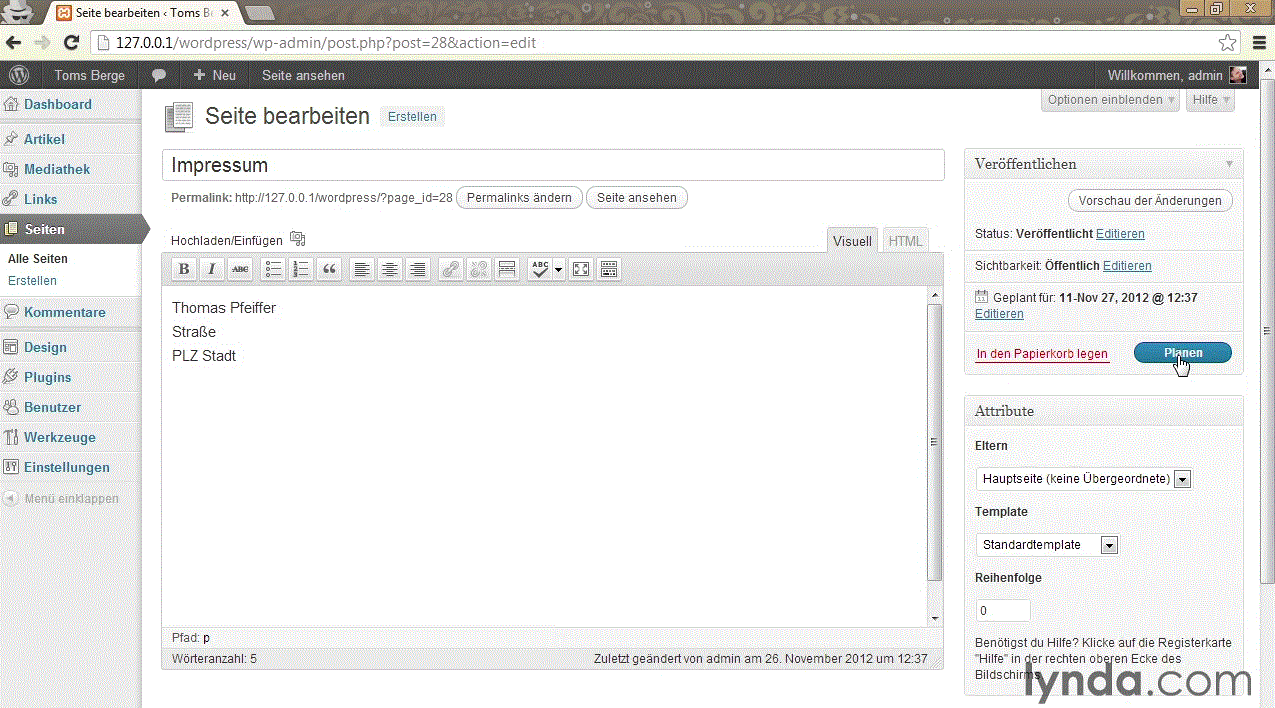Screen dimensions: 1275x708
Task: Open the media upload icon beside Hochladen/Einfügen
Action: tap(297, 239)
